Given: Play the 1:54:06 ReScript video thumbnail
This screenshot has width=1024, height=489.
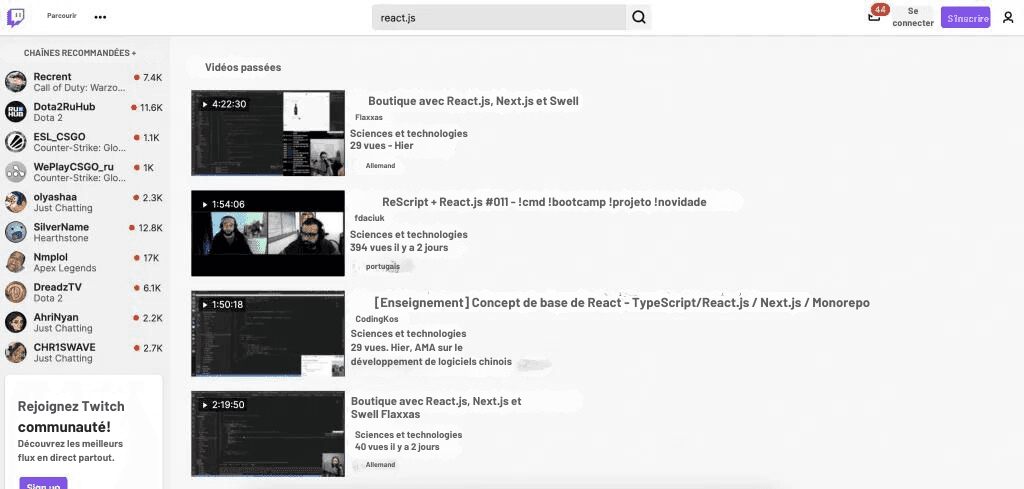Looking at the screenshot, I should point(268,233).
